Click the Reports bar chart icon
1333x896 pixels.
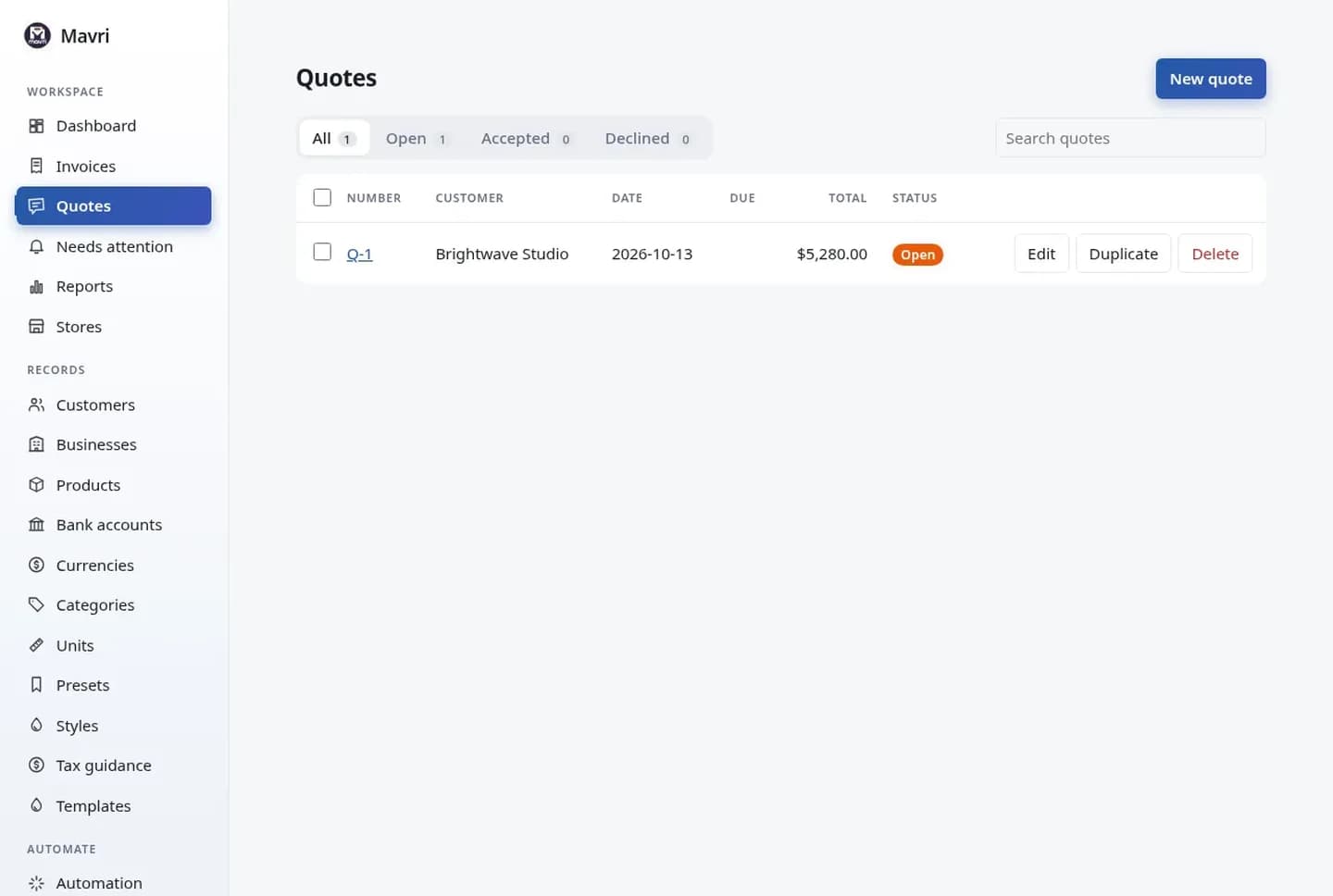coord(36,286)
